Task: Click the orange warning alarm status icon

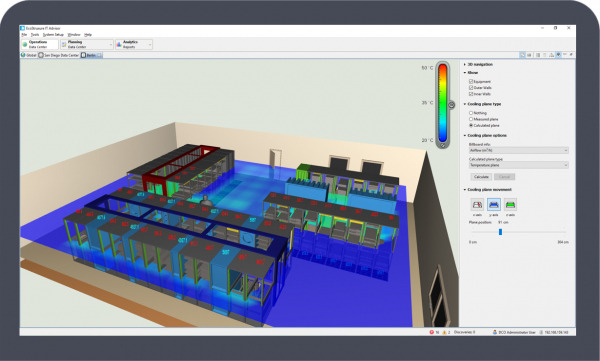Action: (444, 332)
